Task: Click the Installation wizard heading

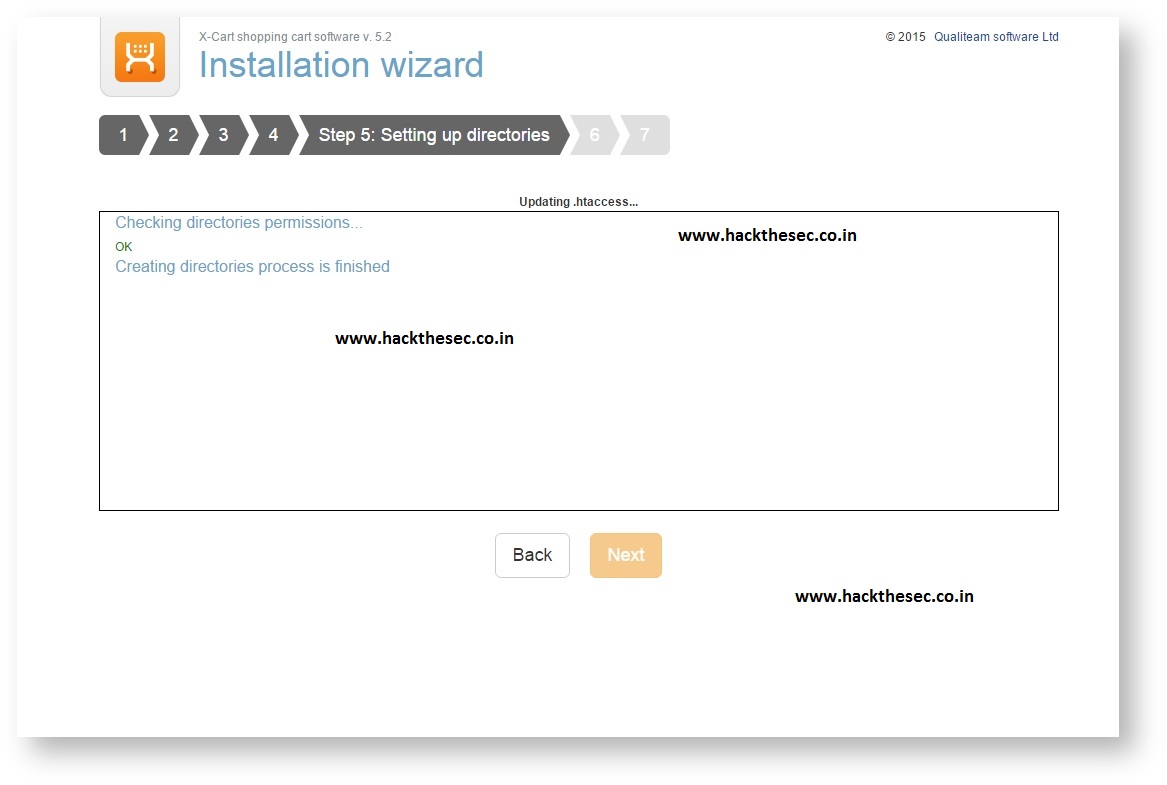Action: click(341, 65)
